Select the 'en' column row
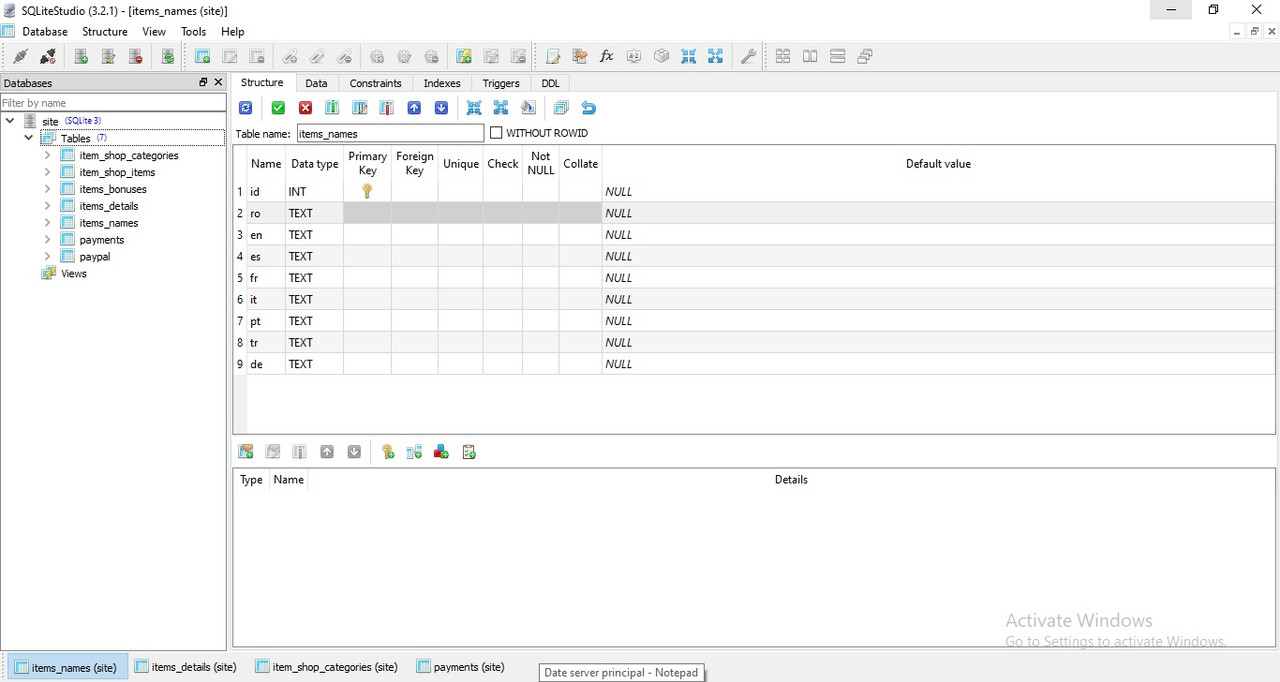 752,235
